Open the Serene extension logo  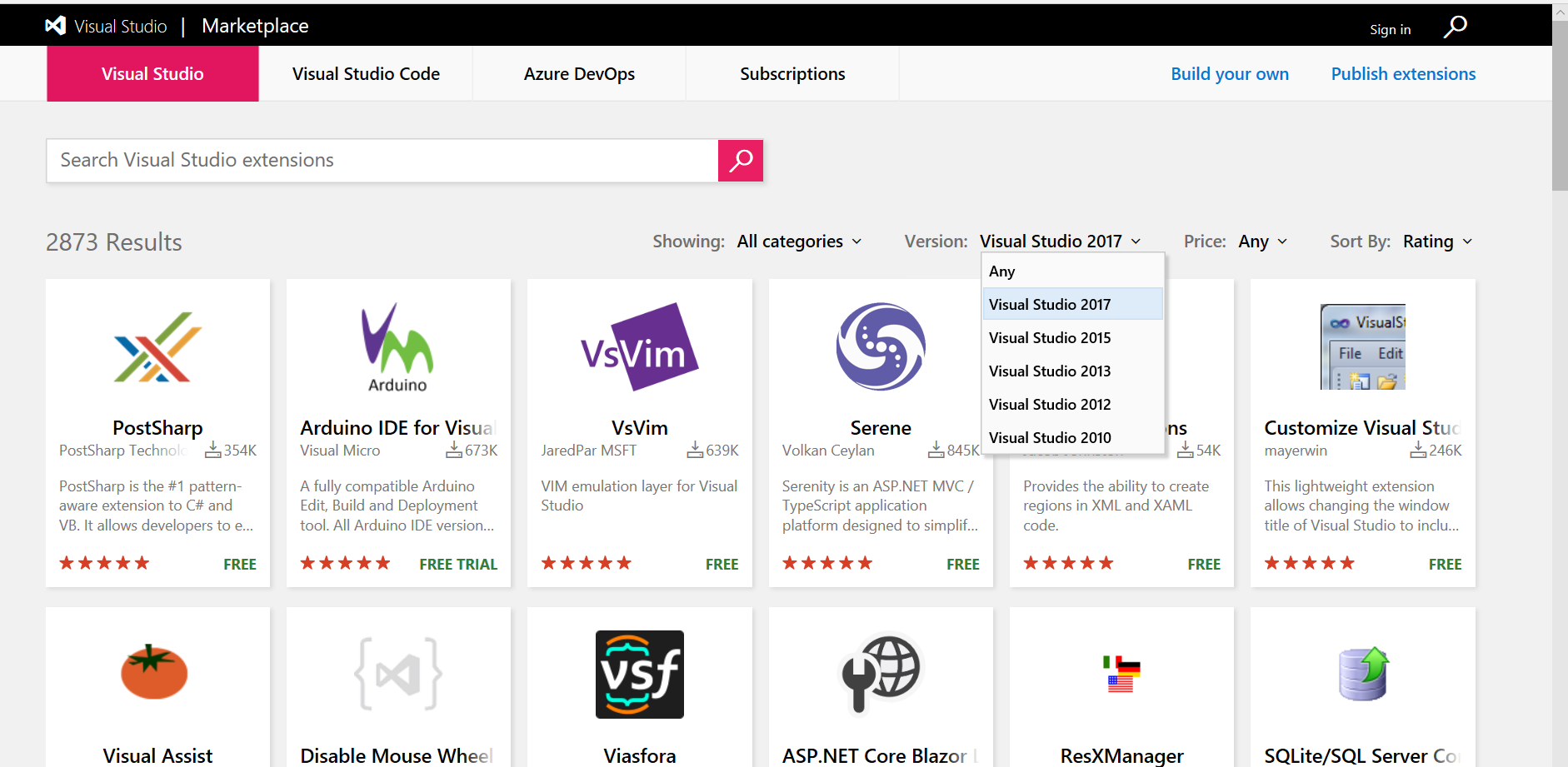[881, 346]
